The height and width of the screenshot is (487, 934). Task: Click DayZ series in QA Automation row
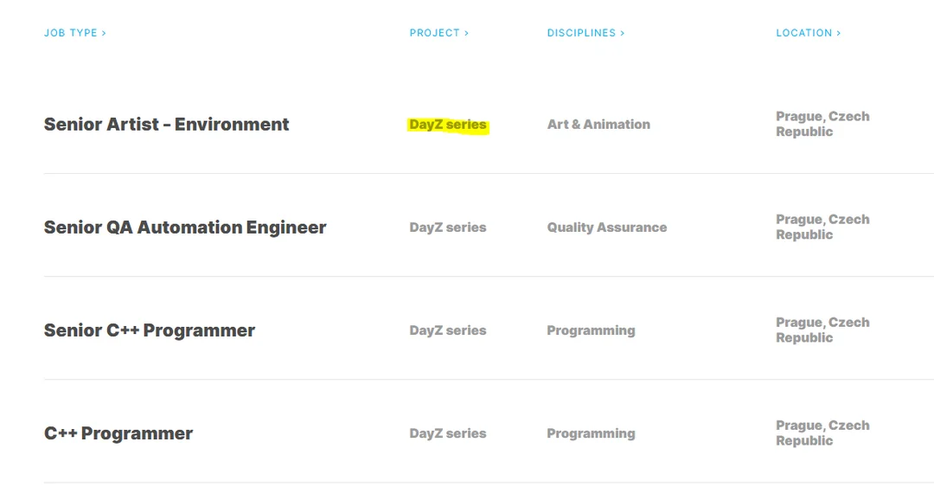pos(447,228)
